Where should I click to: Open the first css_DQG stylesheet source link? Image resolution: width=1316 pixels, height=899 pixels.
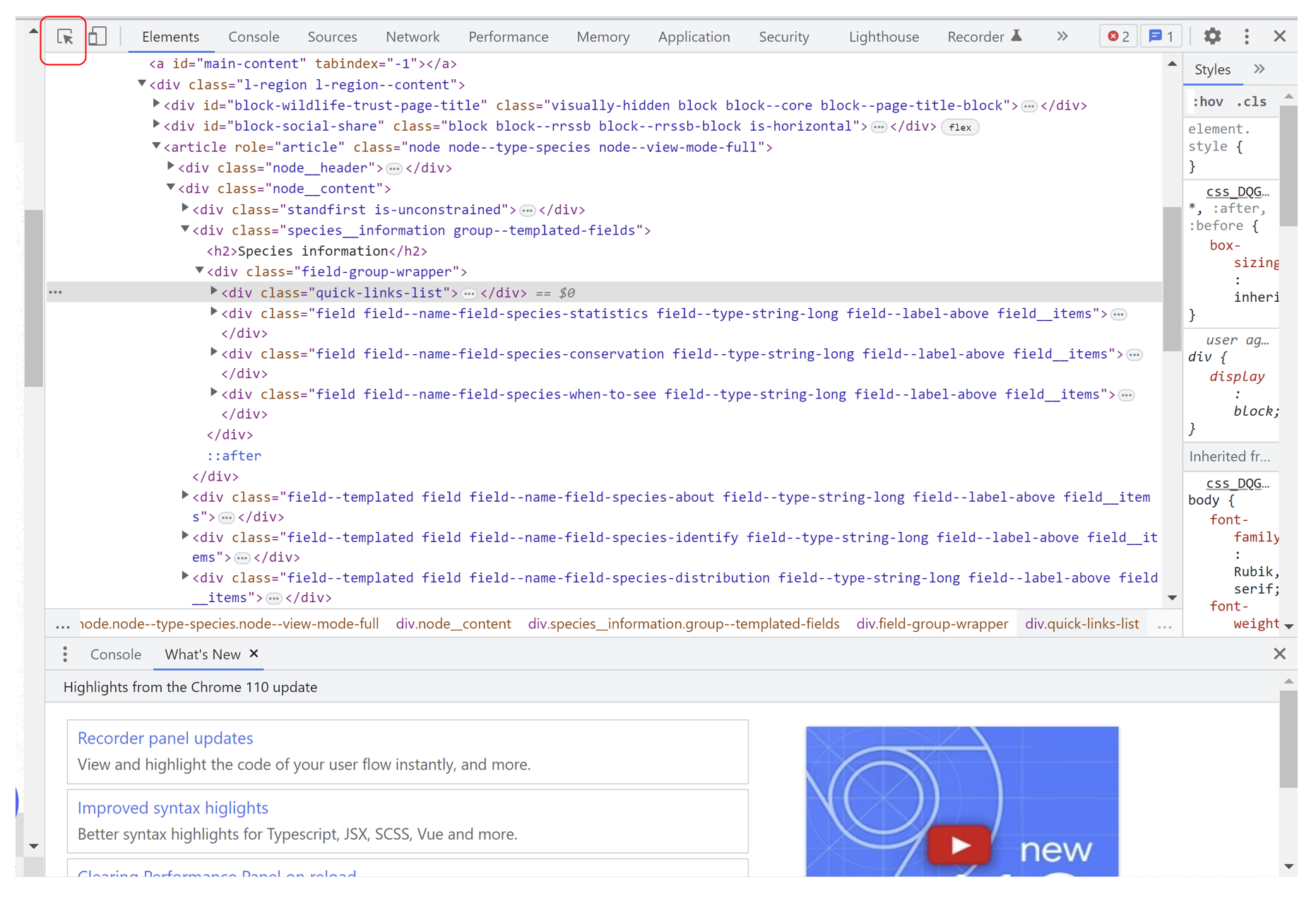pyautogui.click(x=1237, y=192)
